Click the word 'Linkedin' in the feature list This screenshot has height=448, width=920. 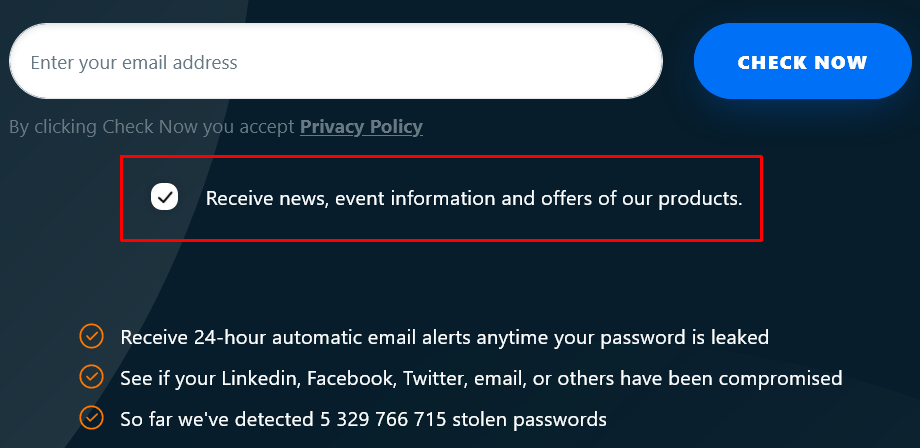coord(259,378)
